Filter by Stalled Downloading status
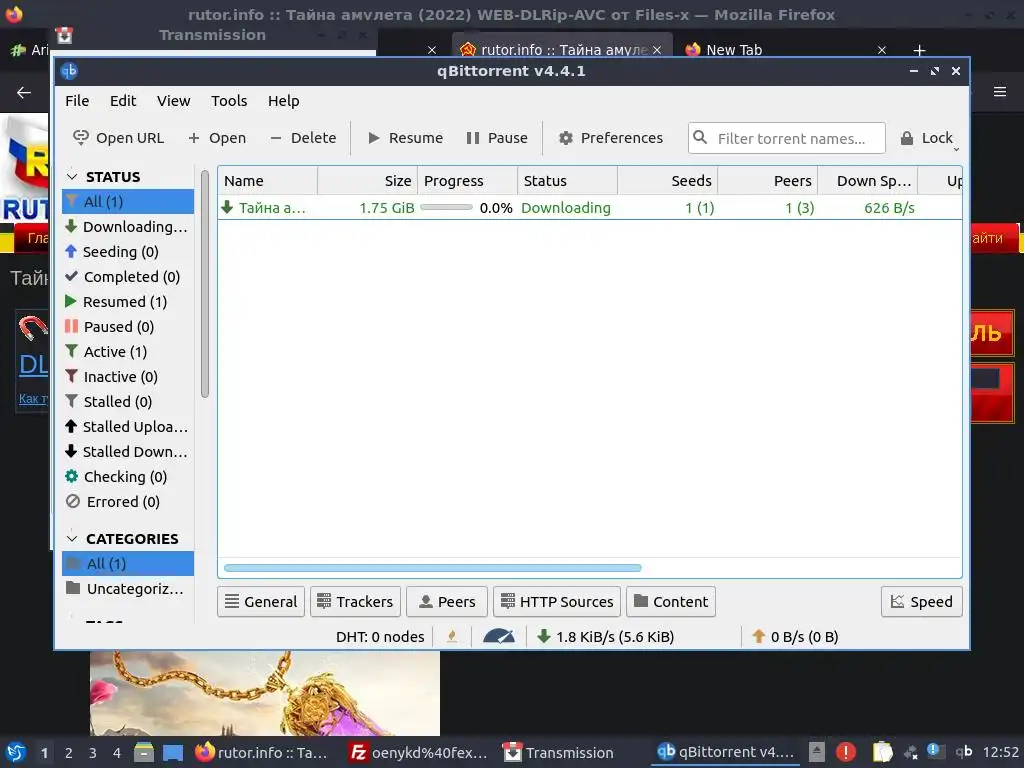This screenshot has width=1024, height=768. click(128, 451)
